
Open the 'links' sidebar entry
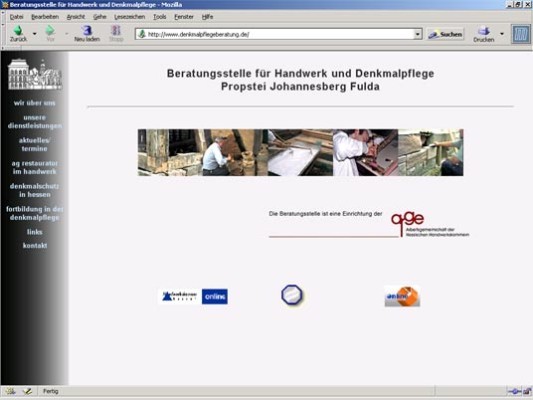click(35, 232)
